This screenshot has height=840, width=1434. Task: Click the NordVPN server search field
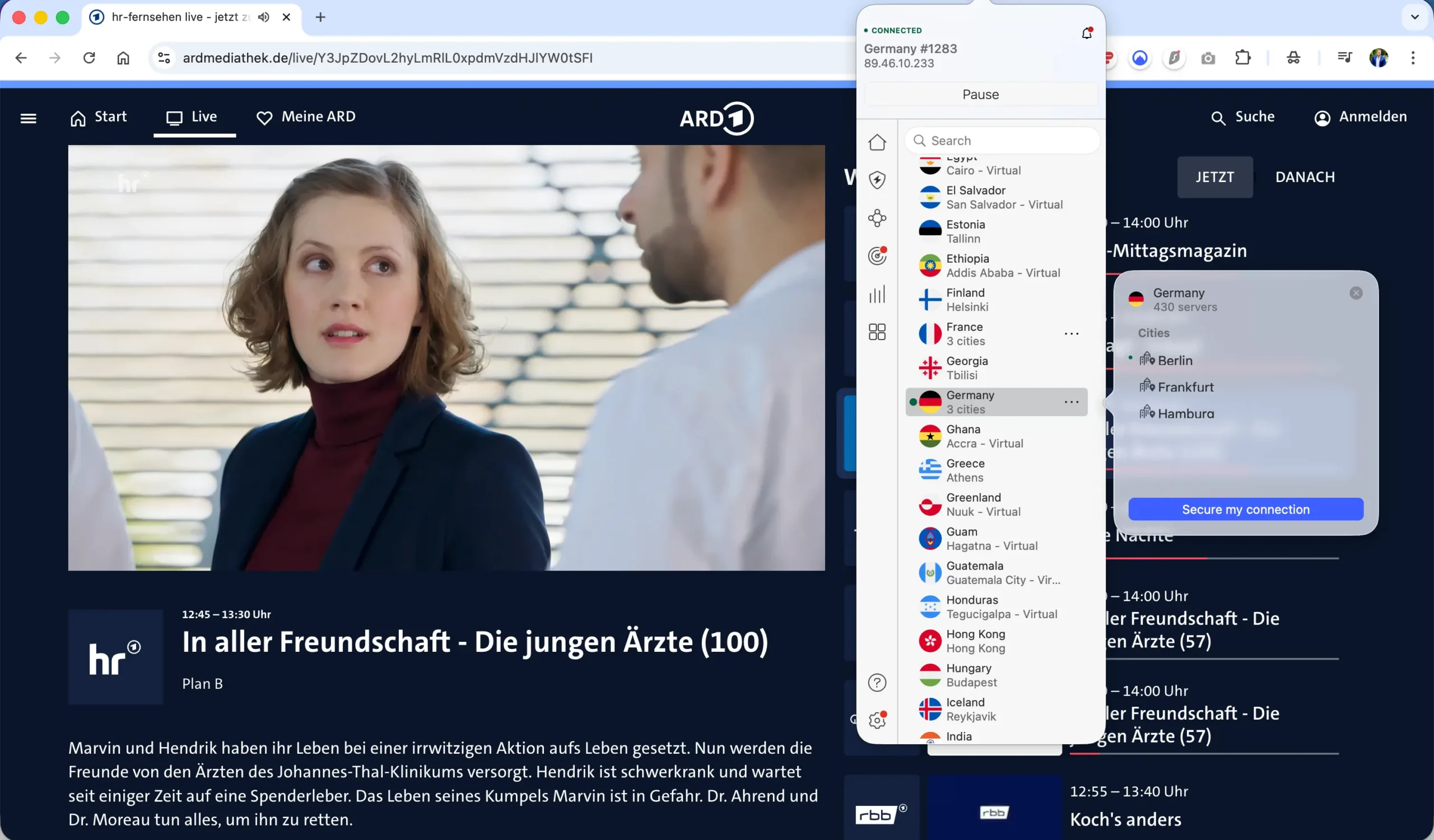tap(1003, 140)
